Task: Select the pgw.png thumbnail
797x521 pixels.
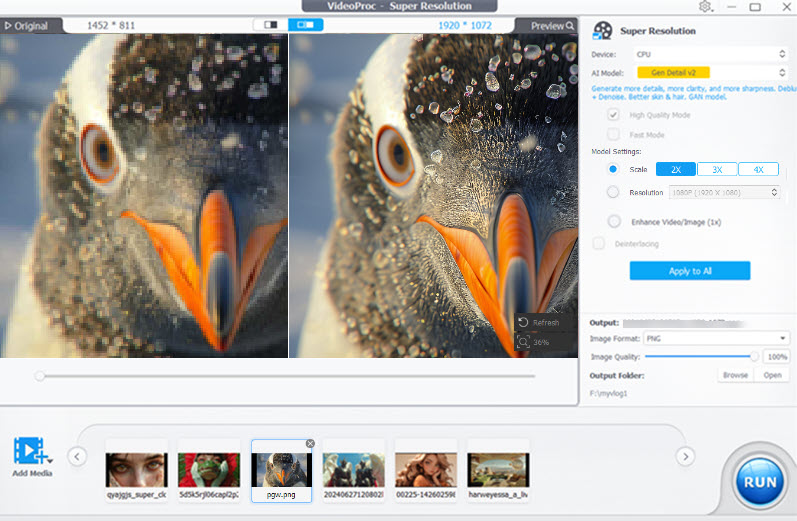Action: (281, 471)
